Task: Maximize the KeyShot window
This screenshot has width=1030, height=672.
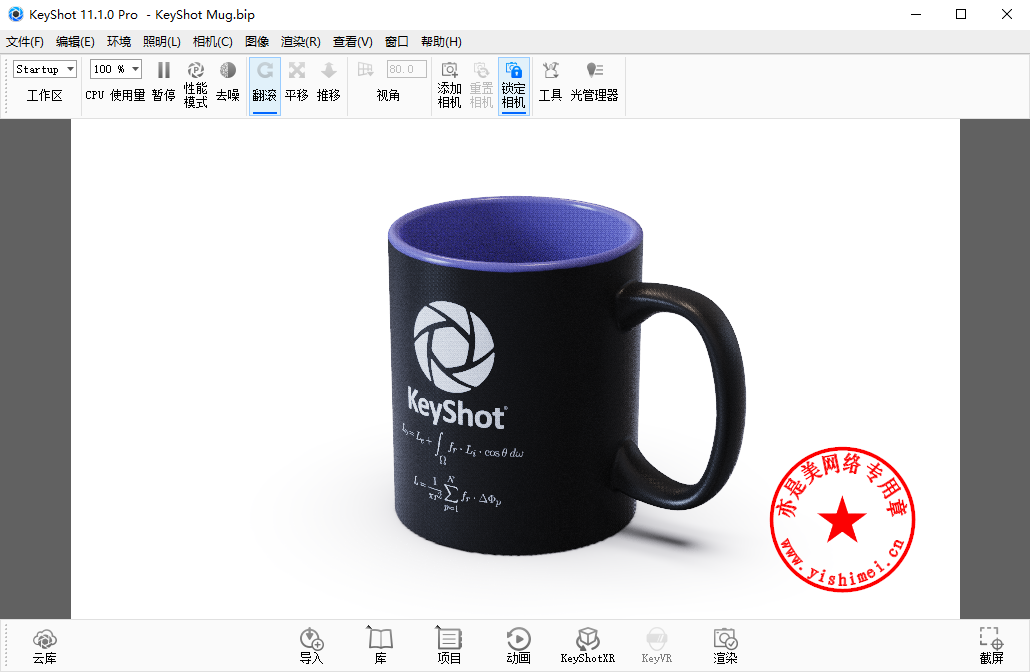Action: [961, 14]
